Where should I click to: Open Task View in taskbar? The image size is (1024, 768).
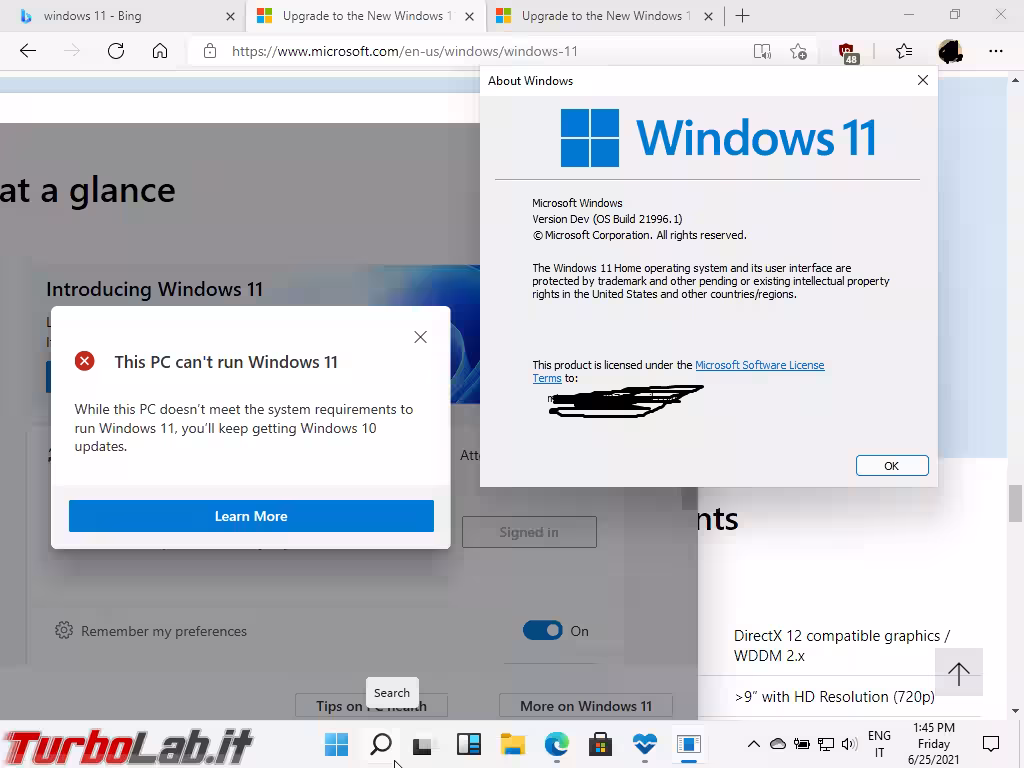click(423, 744)
